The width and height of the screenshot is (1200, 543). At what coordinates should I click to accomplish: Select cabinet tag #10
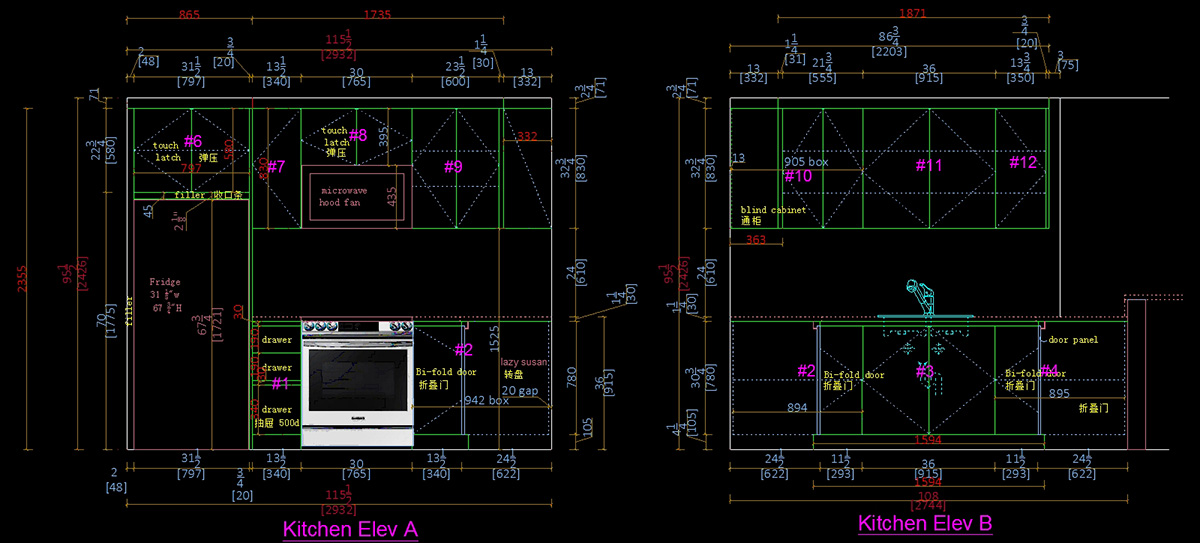(798, 176)
